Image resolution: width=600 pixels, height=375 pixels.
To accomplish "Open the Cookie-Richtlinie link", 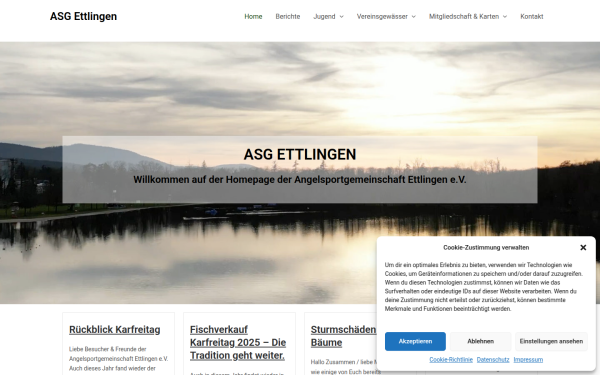I will pos(451,360).
